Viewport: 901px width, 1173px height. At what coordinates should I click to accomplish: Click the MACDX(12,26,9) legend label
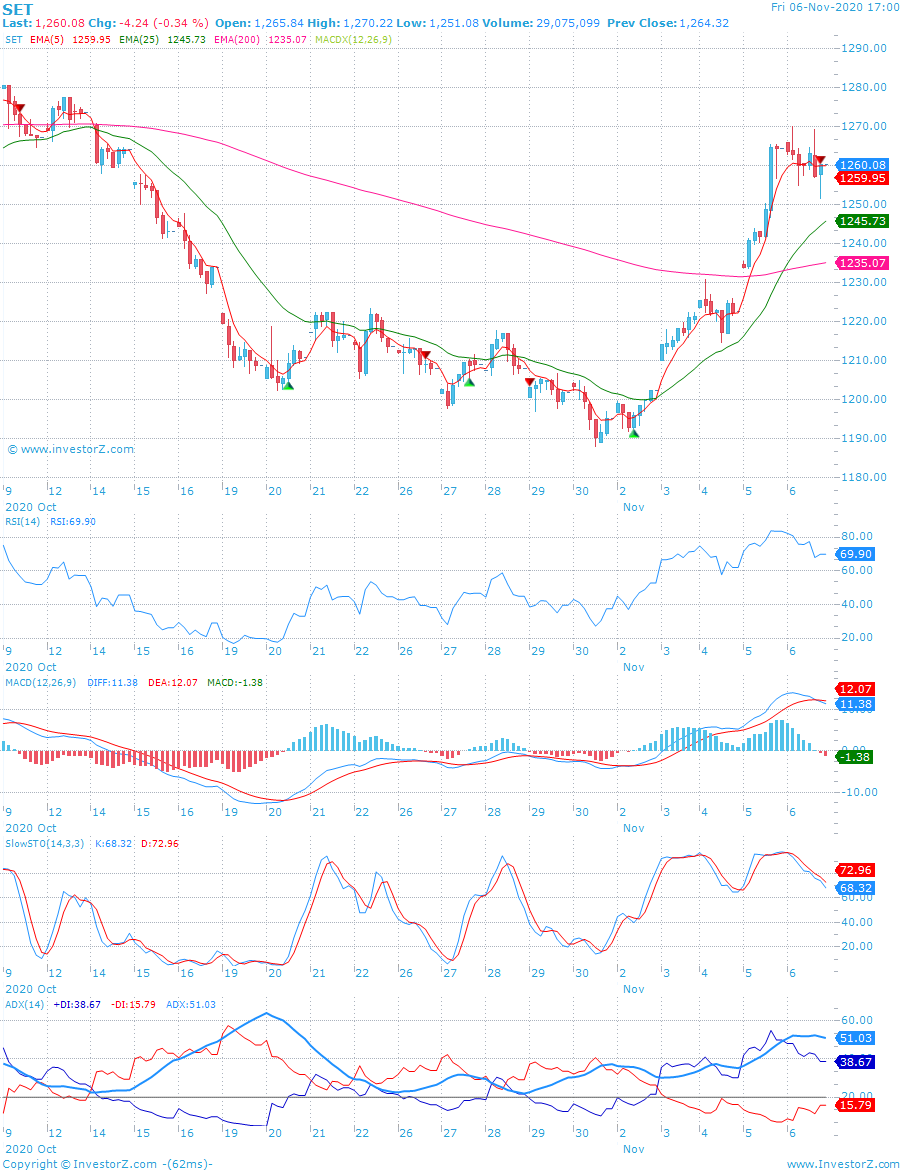pyautogui.click(x=353, y=40)
